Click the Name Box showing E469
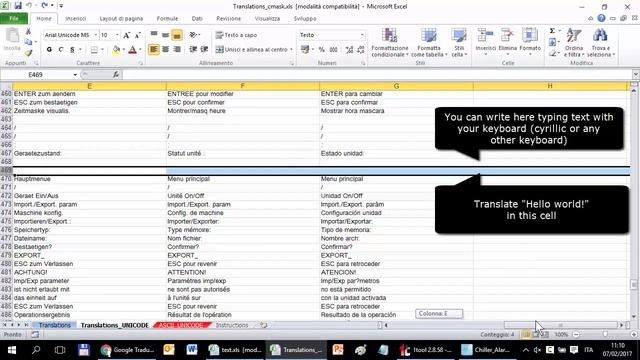 click(36, 75)
